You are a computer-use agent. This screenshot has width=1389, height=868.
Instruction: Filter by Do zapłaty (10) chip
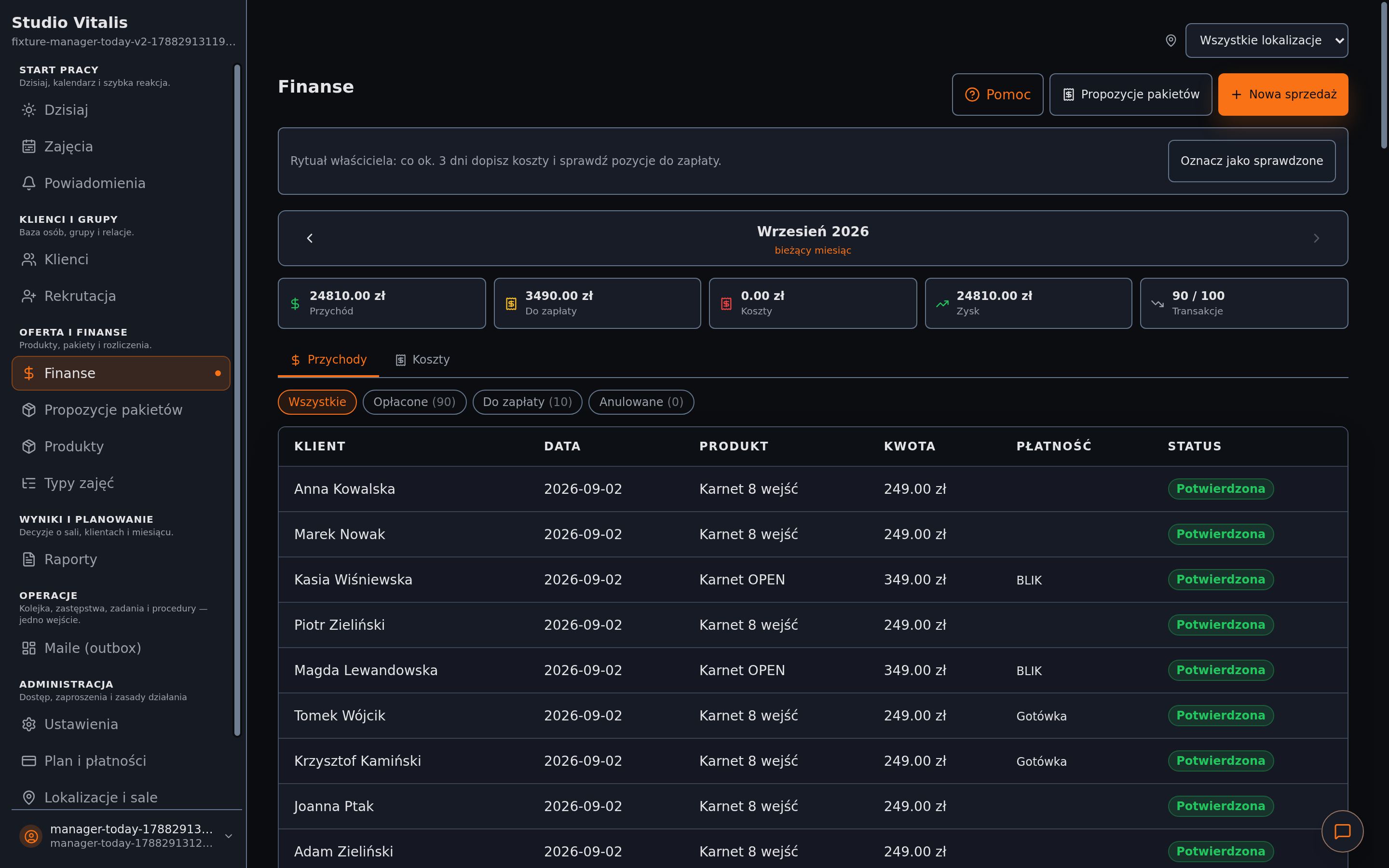click(x=528, y=402)
